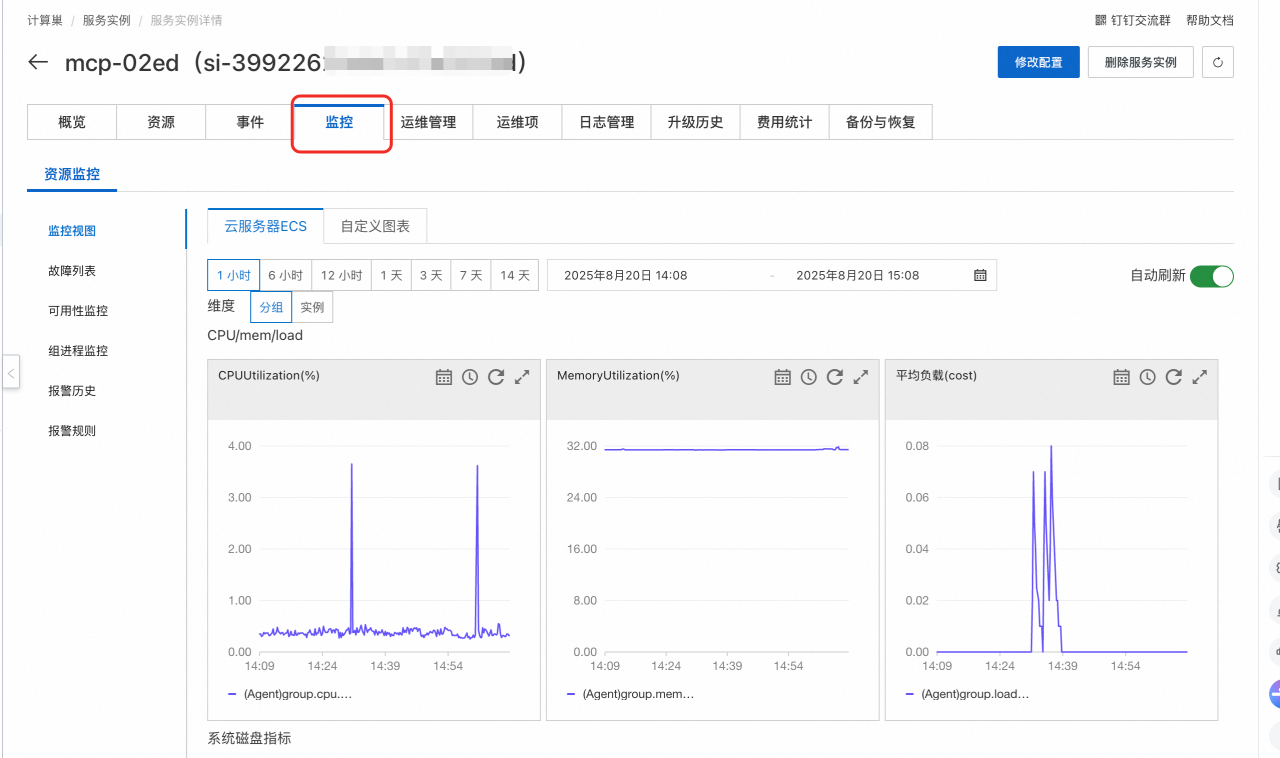Image resolution: width=1280 pixels, height=758 pixels.
Task: Click calendar icon in date range field
Action: (x=980, y=275)
